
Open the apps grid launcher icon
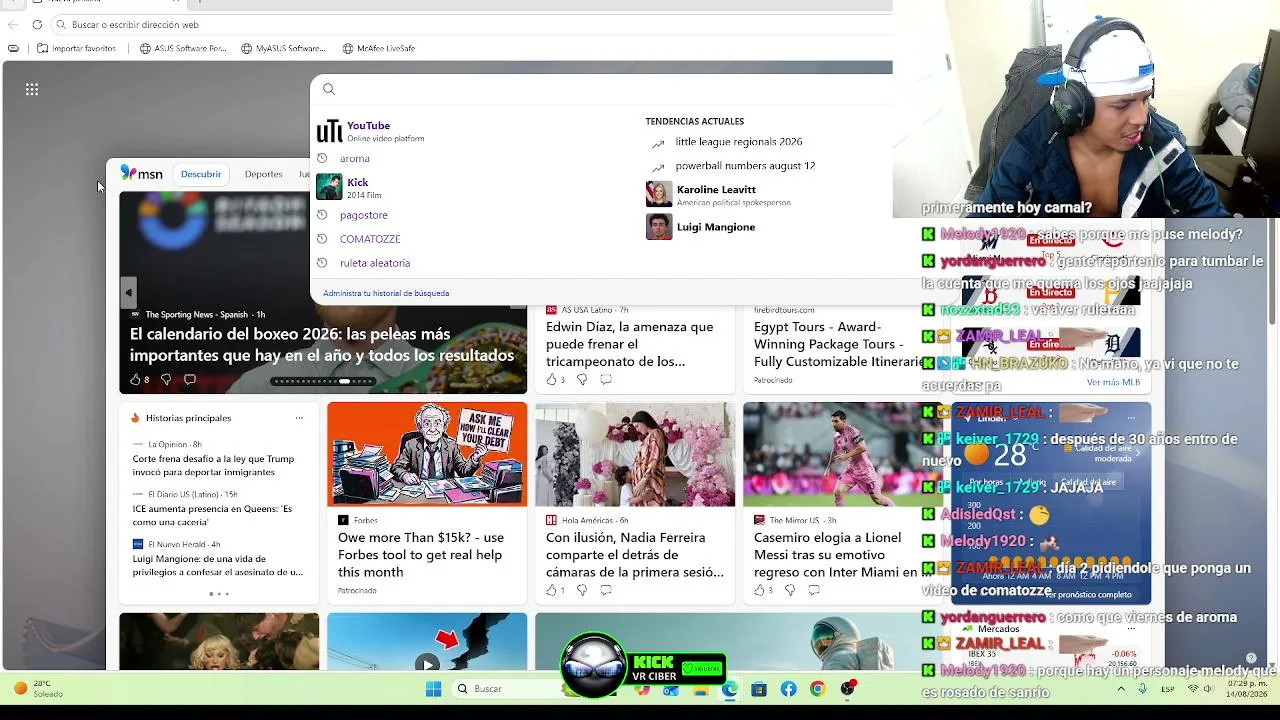click(32, 90)
